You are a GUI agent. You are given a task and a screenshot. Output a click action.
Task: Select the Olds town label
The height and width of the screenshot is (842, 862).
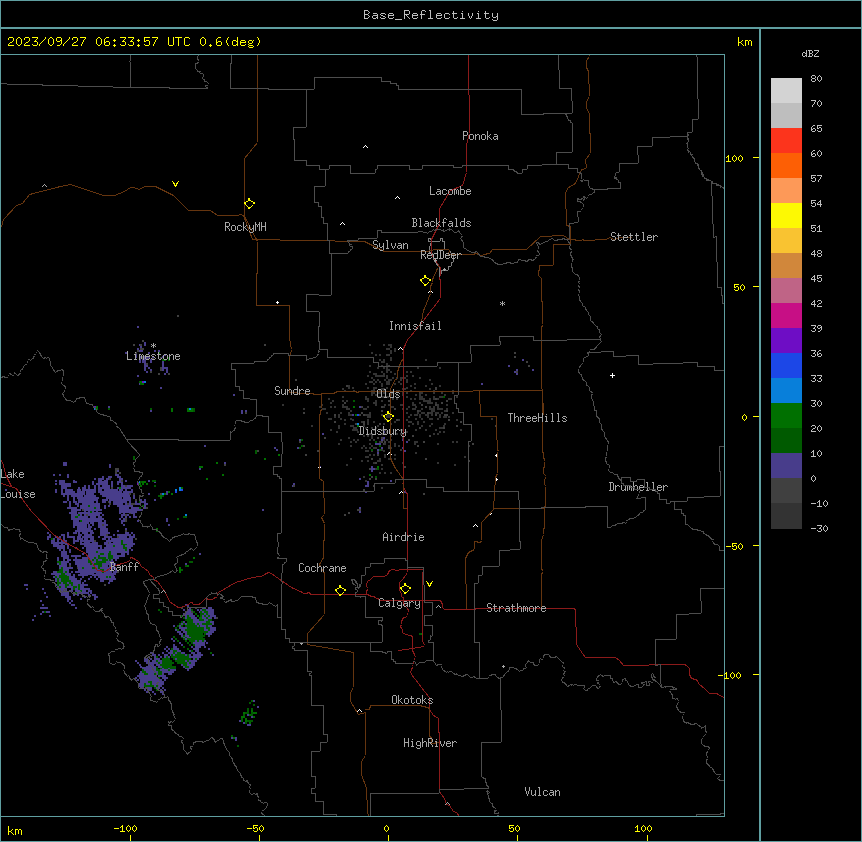(x=388, y=394)
